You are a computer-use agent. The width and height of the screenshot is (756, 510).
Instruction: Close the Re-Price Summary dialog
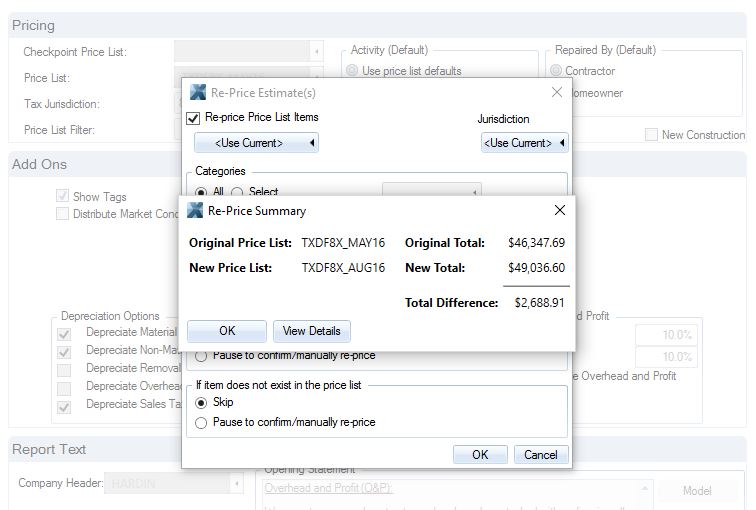click(x=559, y=211)
